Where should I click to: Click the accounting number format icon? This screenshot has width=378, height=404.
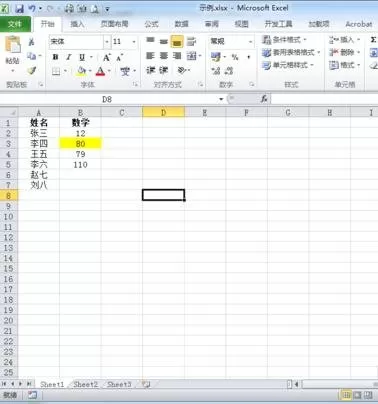click(216, 57)
